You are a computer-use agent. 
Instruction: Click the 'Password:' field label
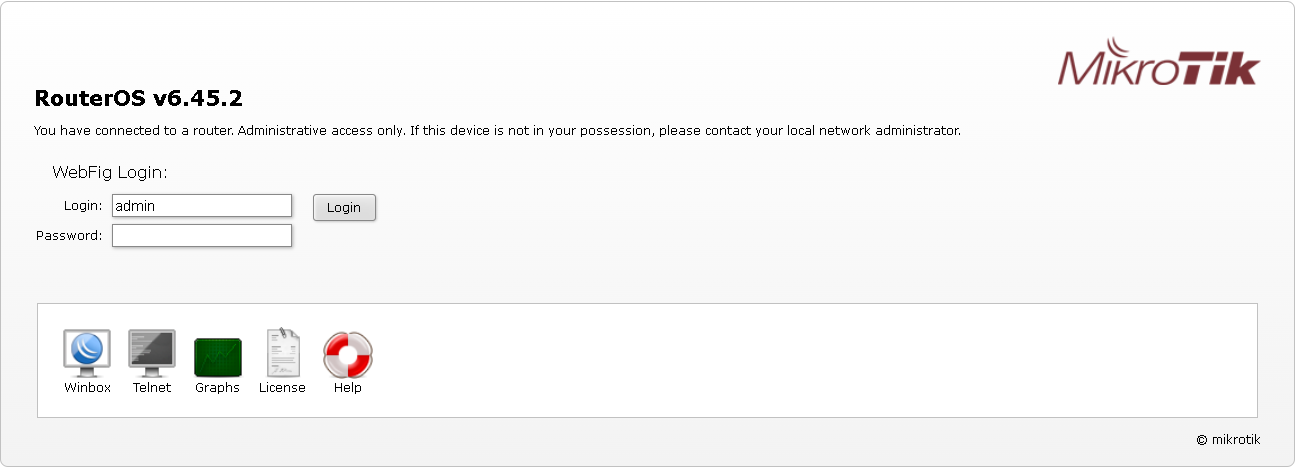tap(69, 236)
